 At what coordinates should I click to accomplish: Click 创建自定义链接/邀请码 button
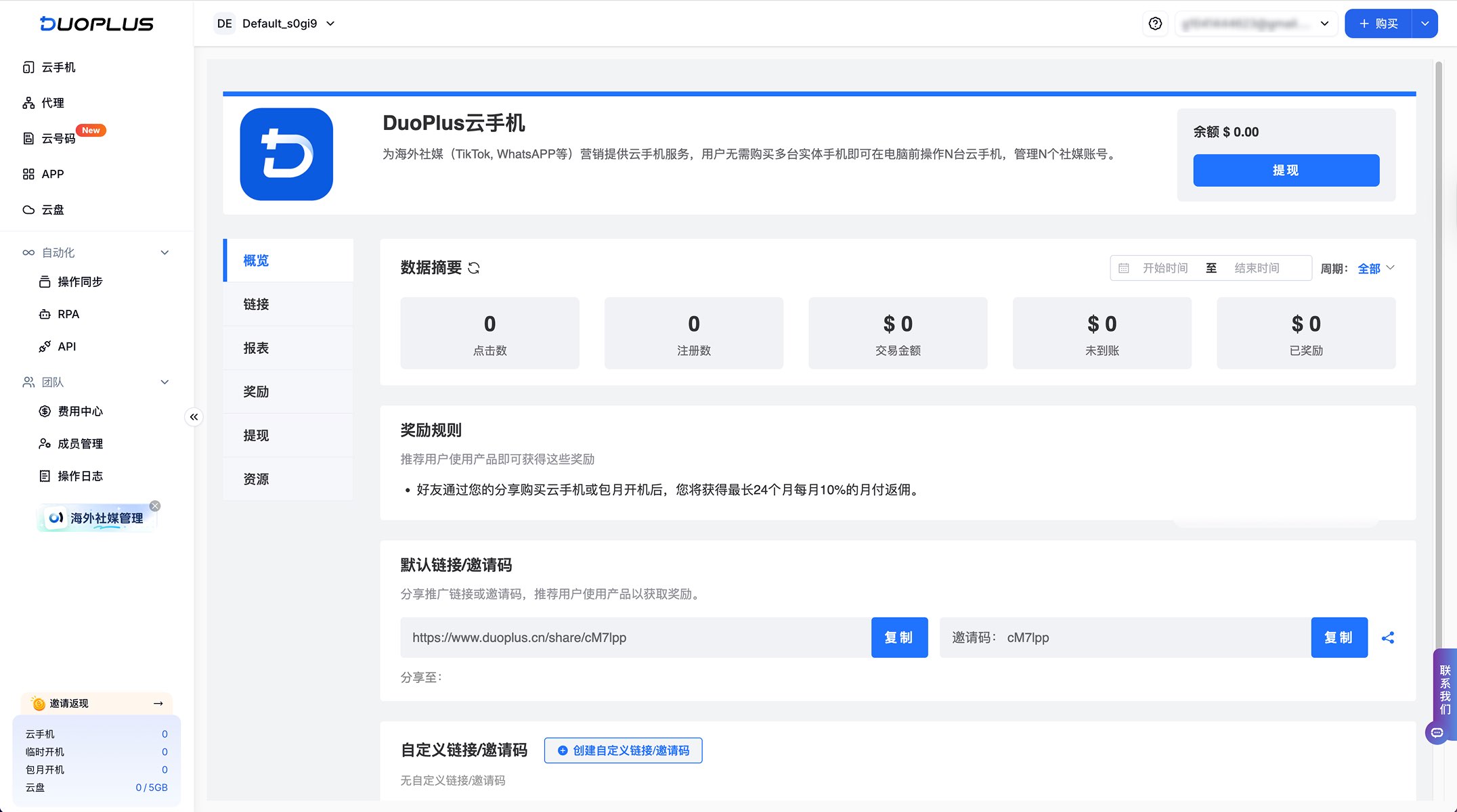pos(623,750)
